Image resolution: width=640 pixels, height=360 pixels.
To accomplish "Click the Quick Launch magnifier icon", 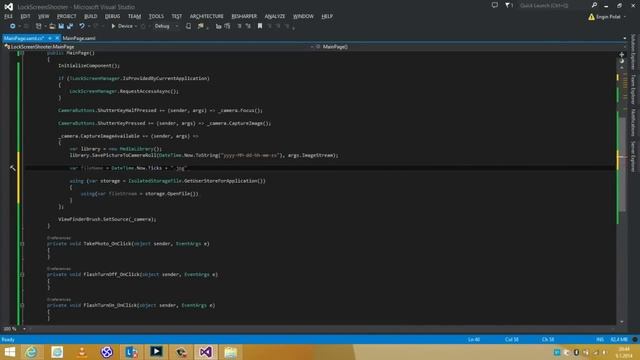I will click(x=594, y=5).
